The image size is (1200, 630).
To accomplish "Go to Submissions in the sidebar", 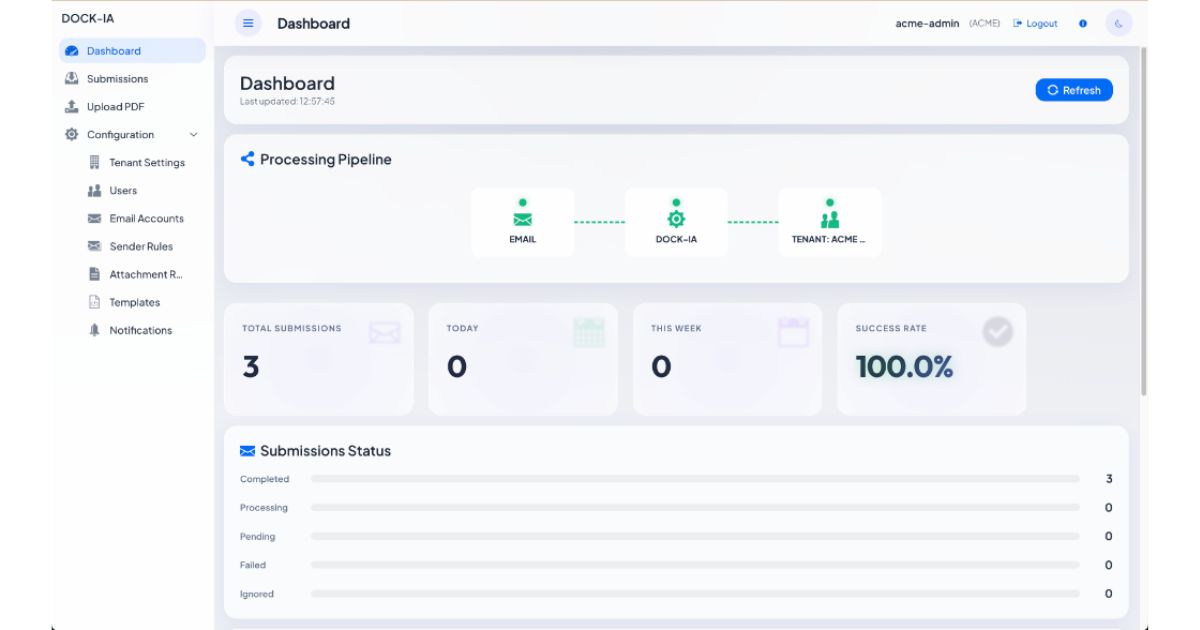I will 132,79.
